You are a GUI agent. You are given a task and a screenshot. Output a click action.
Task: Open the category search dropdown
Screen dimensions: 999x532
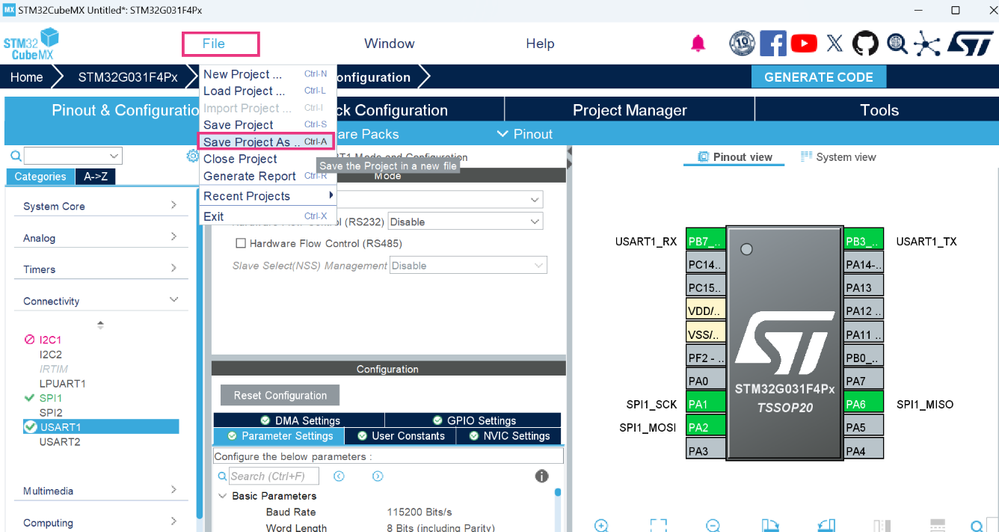(x=114, y=156)
